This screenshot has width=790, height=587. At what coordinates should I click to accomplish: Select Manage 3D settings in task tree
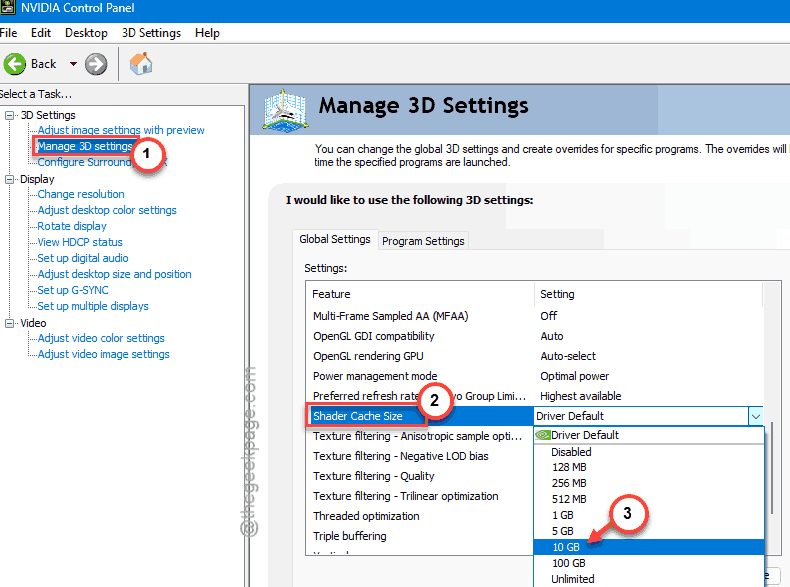pyautogui.click(x=85, y=146)
